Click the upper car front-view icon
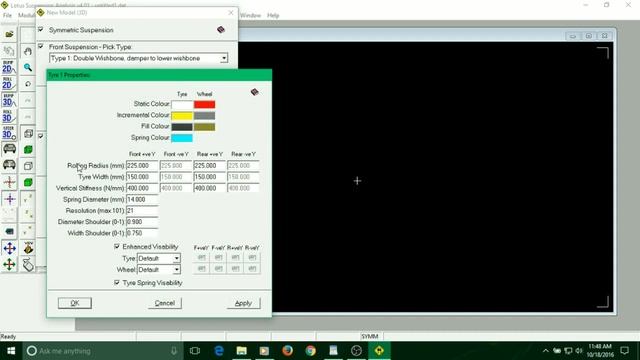This screenshot has height=360, width=640. coord(9,149)
